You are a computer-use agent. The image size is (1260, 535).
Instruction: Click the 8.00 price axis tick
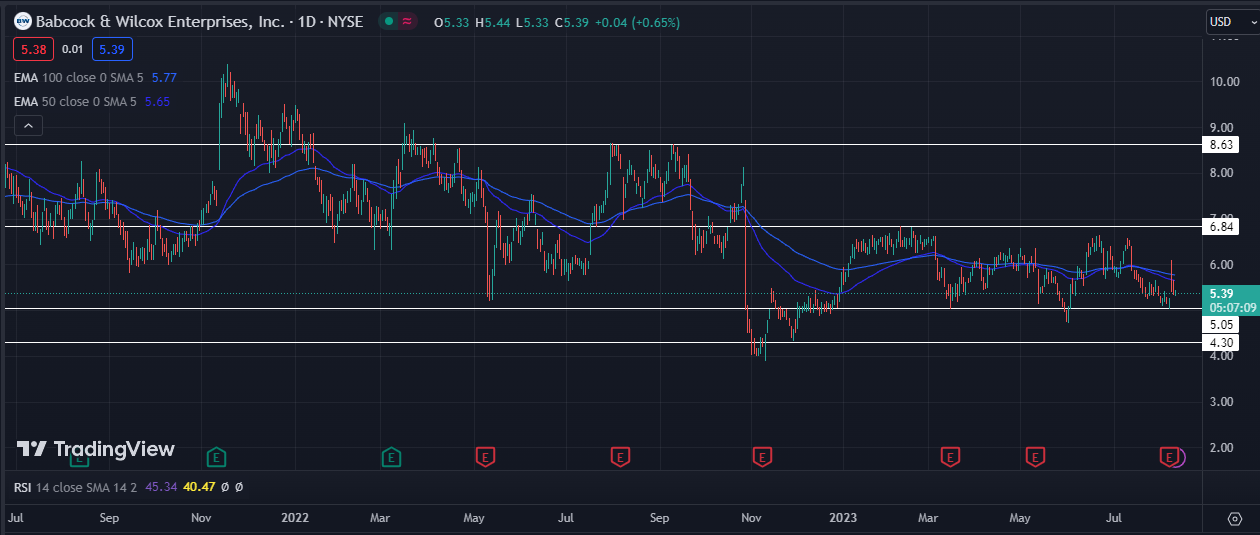pyautogui.click(x=1224, y=173)
